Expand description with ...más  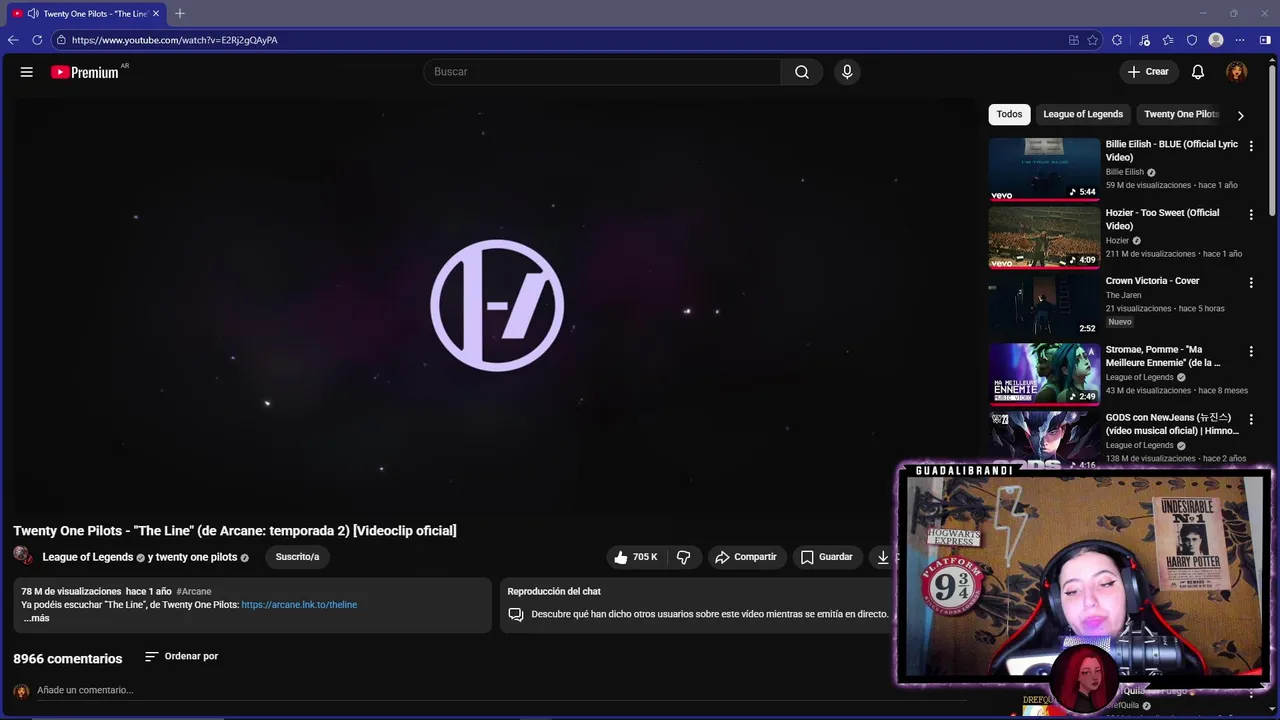[36, 618]
